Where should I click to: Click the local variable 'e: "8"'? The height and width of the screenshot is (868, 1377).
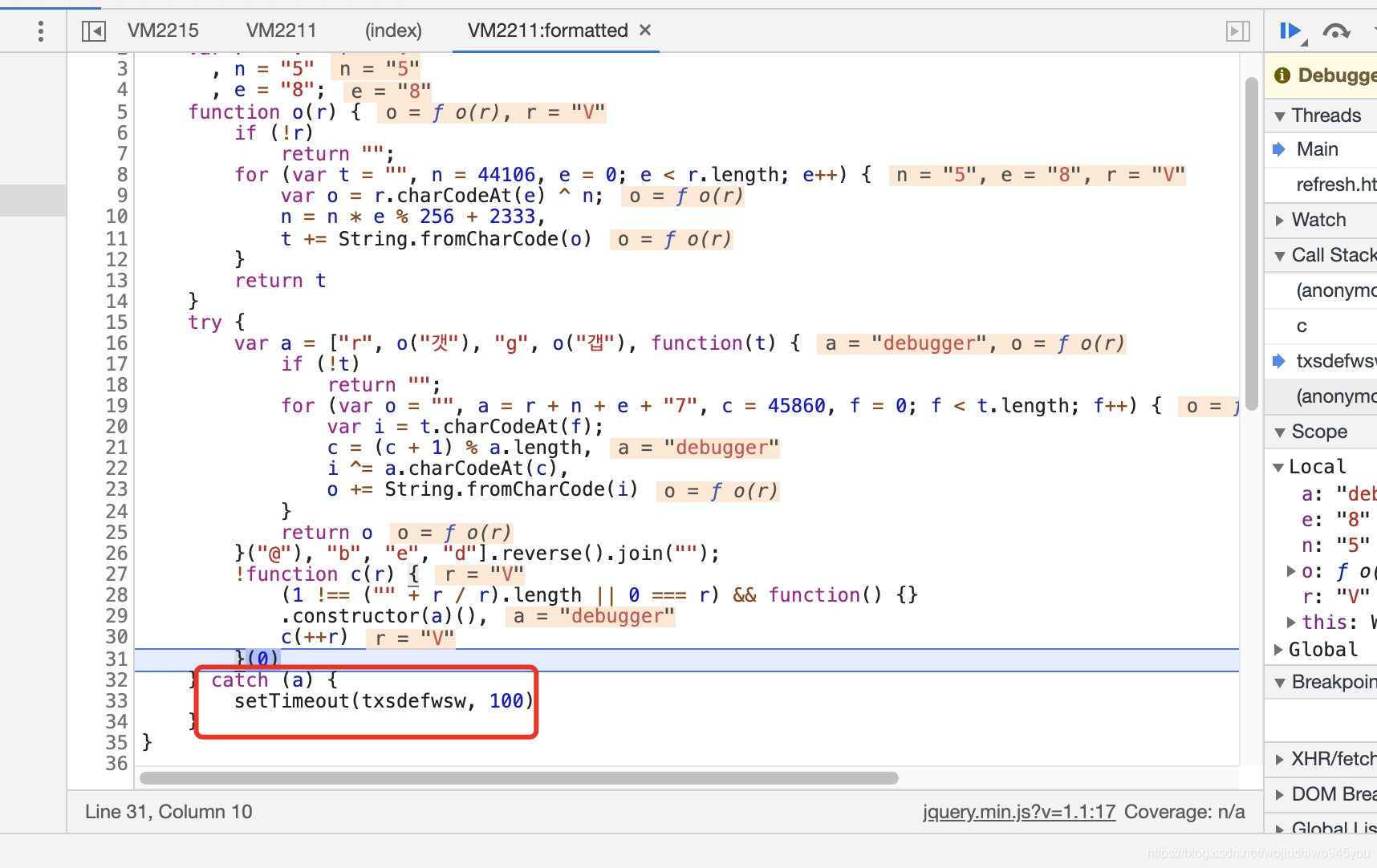pos(1335,520)
